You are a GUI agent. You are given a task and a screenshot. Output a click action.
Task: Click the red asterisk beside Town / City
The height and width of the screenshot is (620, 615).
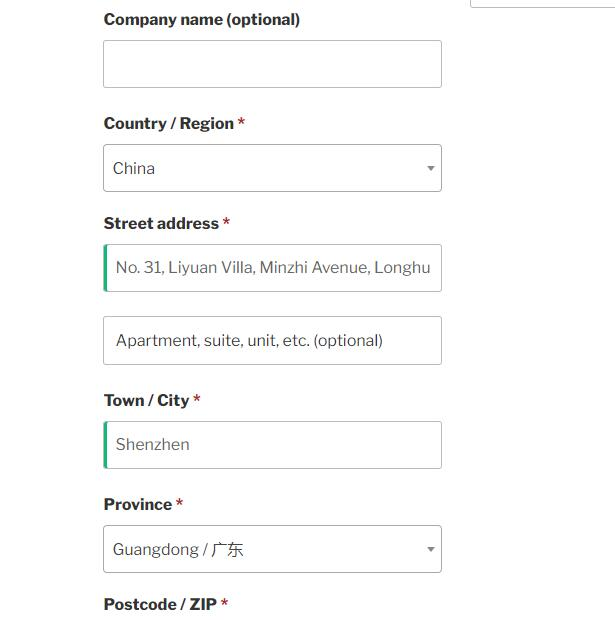coord(197,398)
